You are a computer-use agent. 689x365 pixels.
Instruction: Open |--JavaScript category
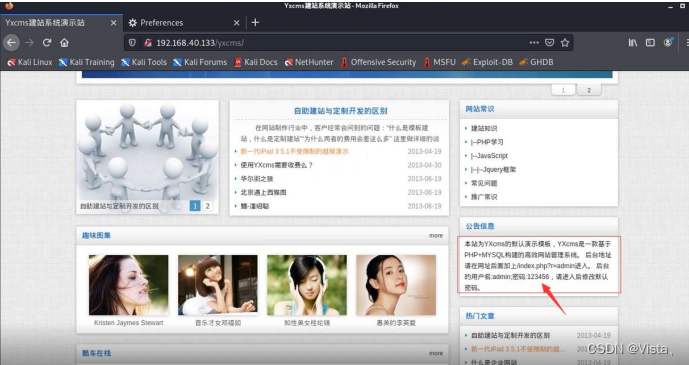tap(489, 155)
